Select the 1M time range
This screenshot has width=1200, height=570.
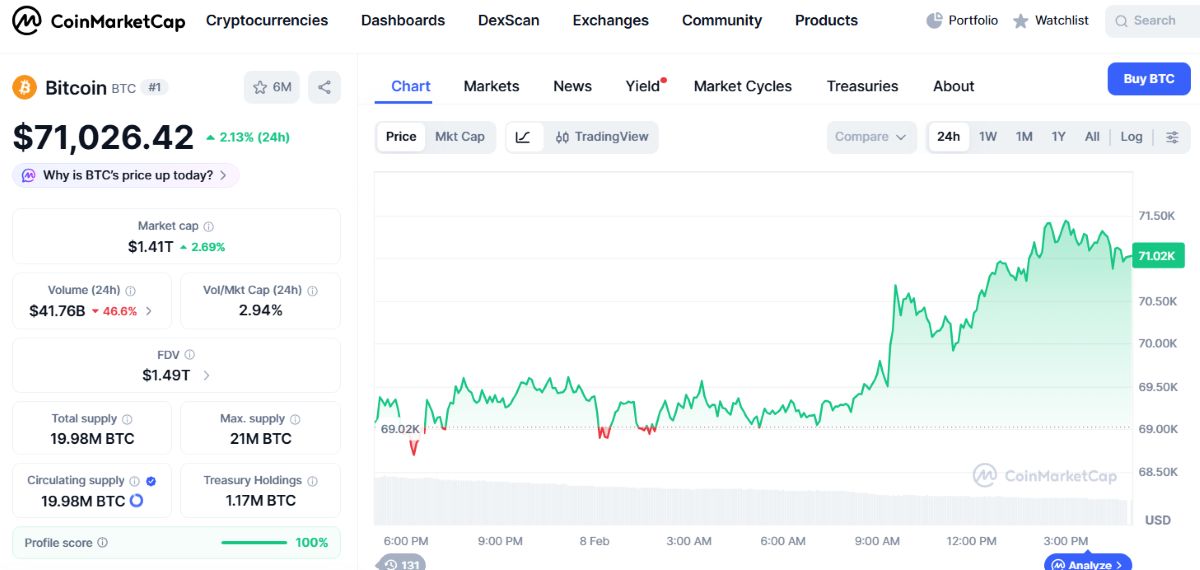[1024, 137]
